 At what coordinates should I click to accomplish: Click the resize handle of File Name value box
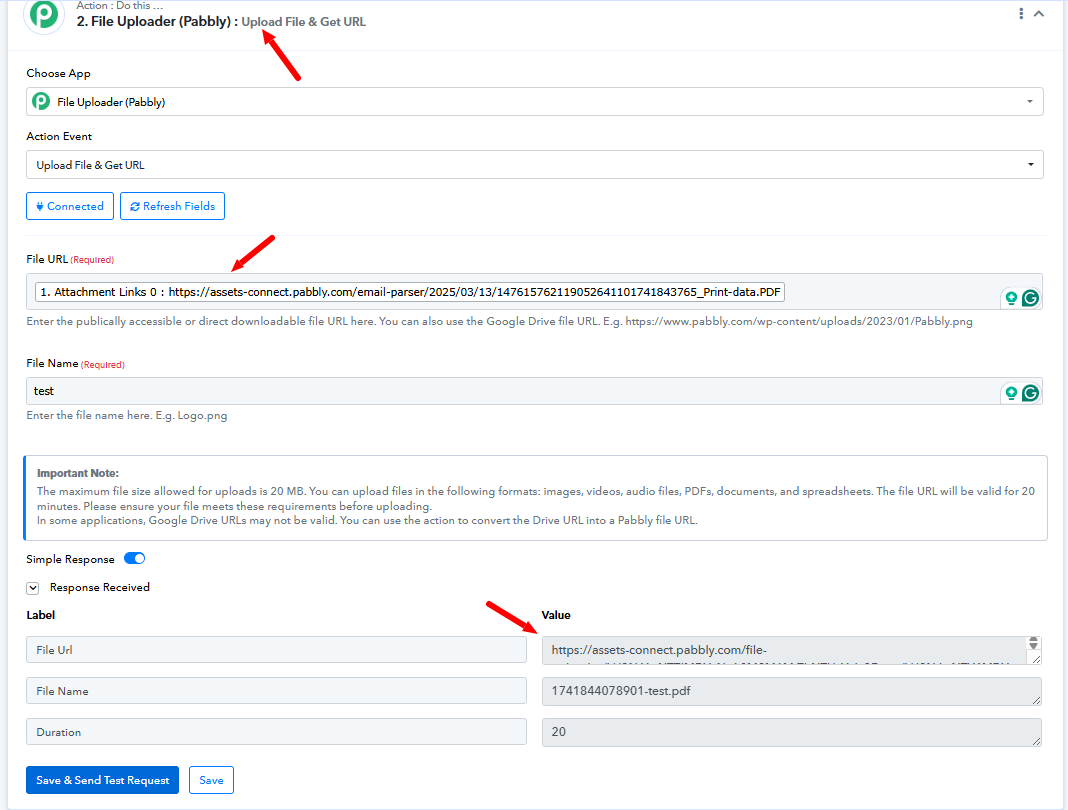click(x=1036, y=700)
